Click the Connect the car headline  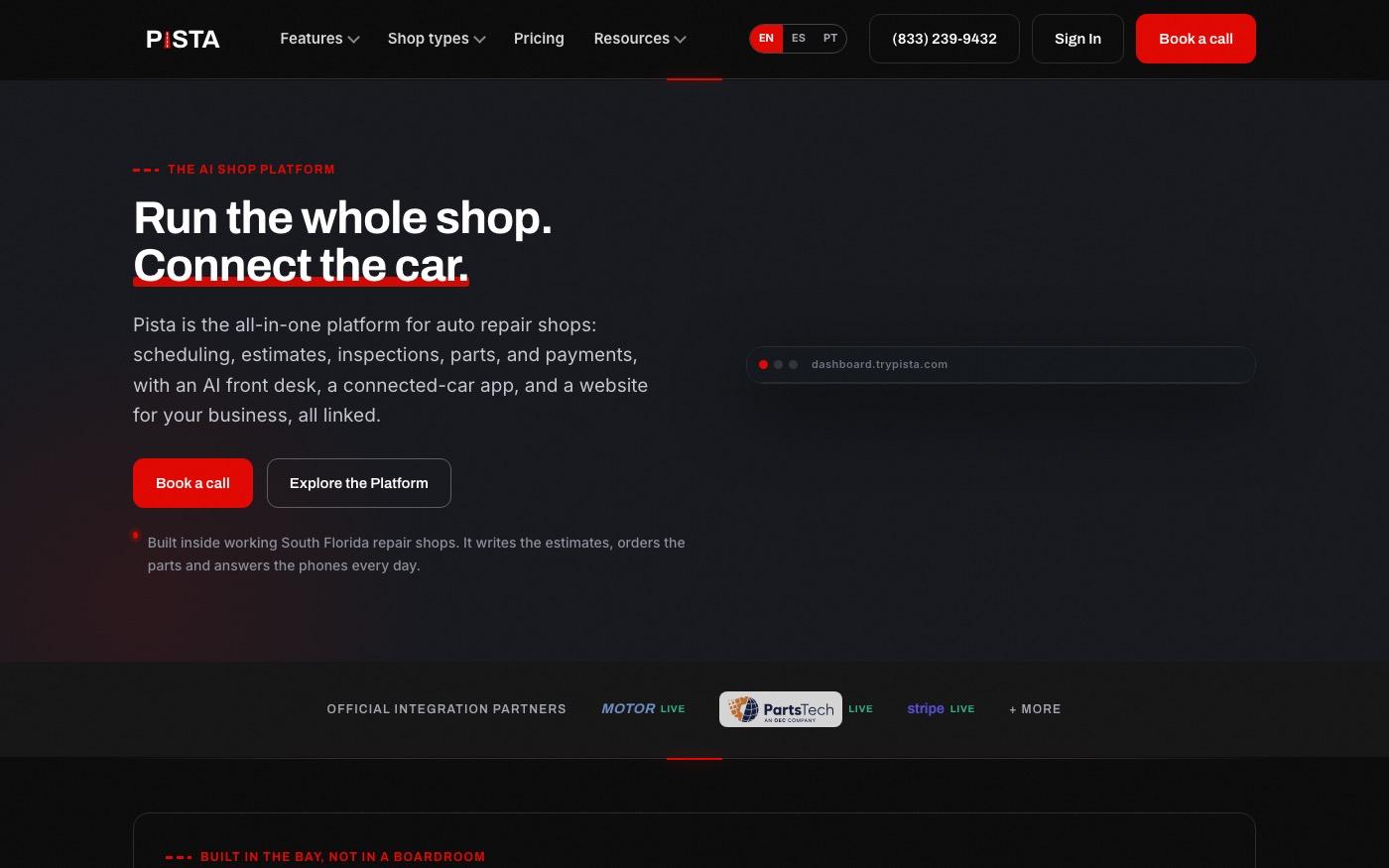point(301,265)
